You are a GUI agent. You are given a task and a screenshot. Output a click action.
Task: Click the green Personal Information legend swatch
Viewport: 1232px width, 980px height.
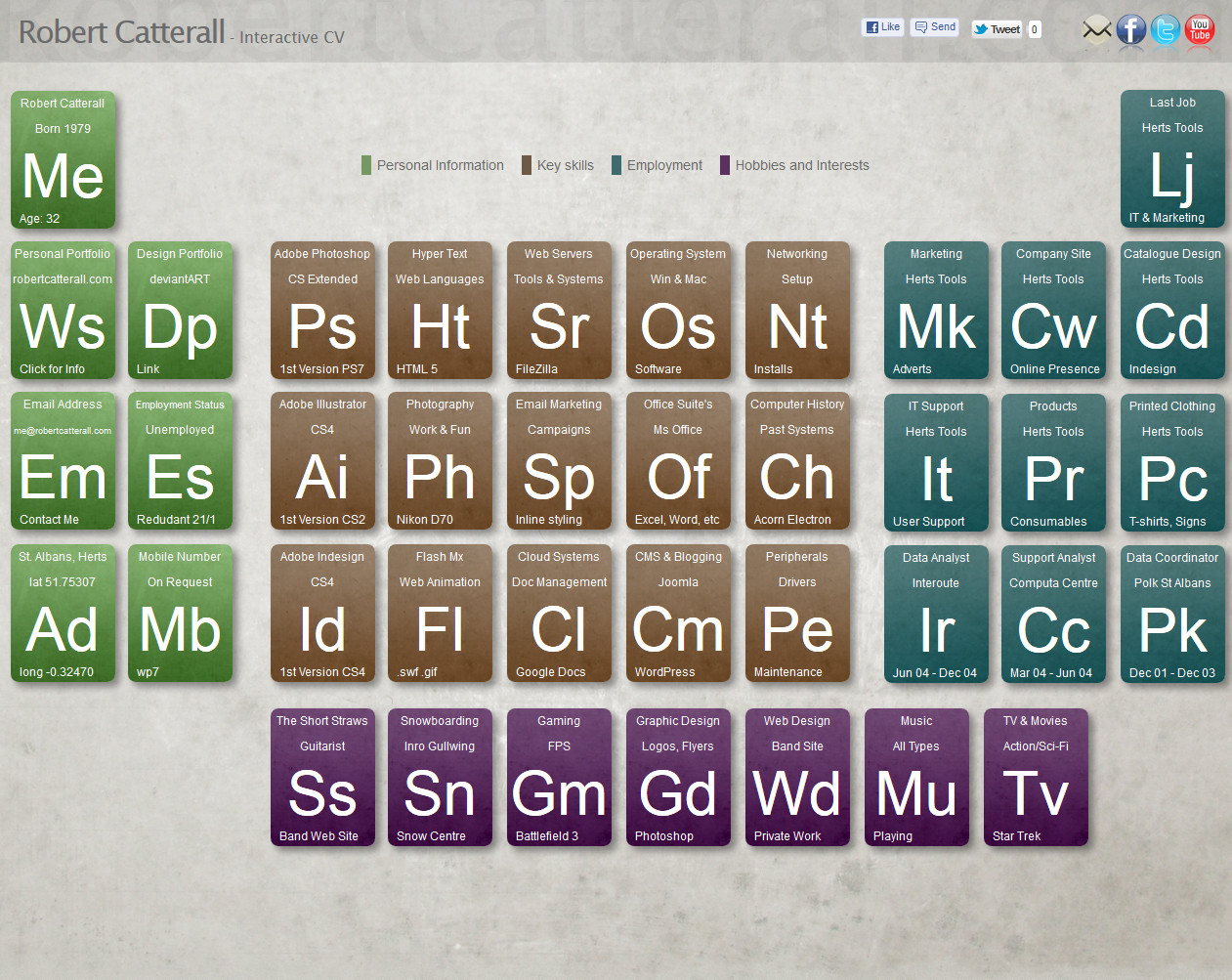point(366,165)
